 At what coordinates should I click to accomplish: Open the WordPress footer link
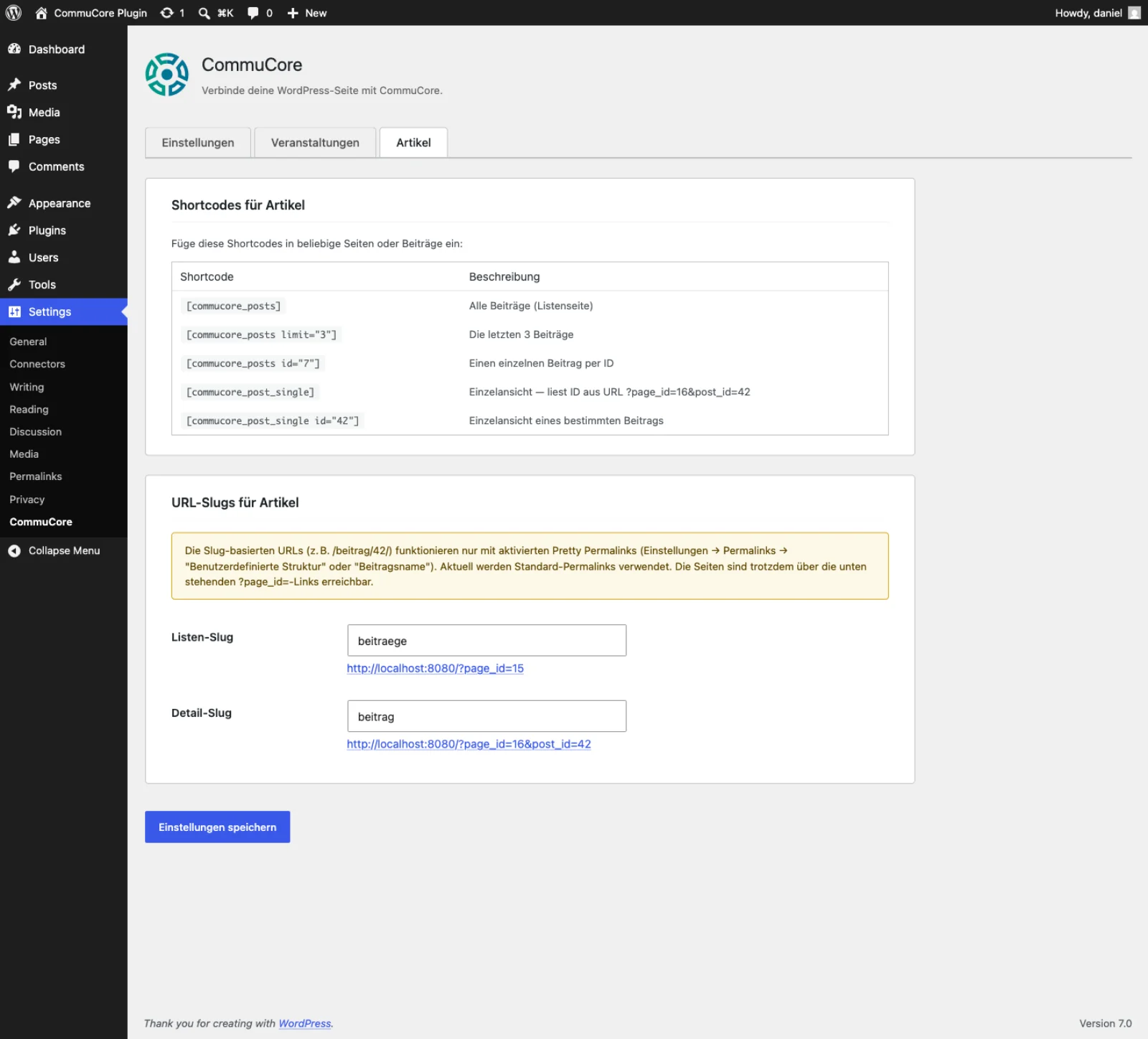pyautogui.click(x=305, y=1023)
